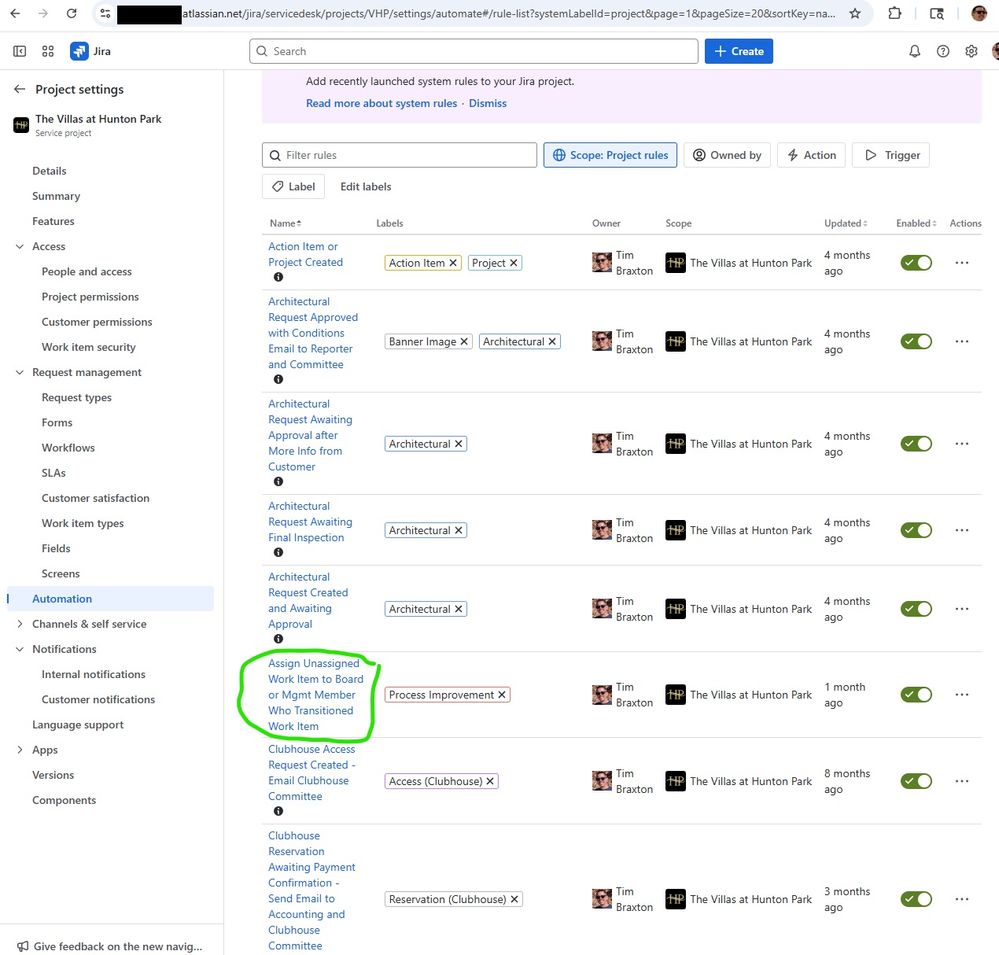This screenshot has height=955, width=999.
Task: Open SLAs settings
Action: click(54, 473)
